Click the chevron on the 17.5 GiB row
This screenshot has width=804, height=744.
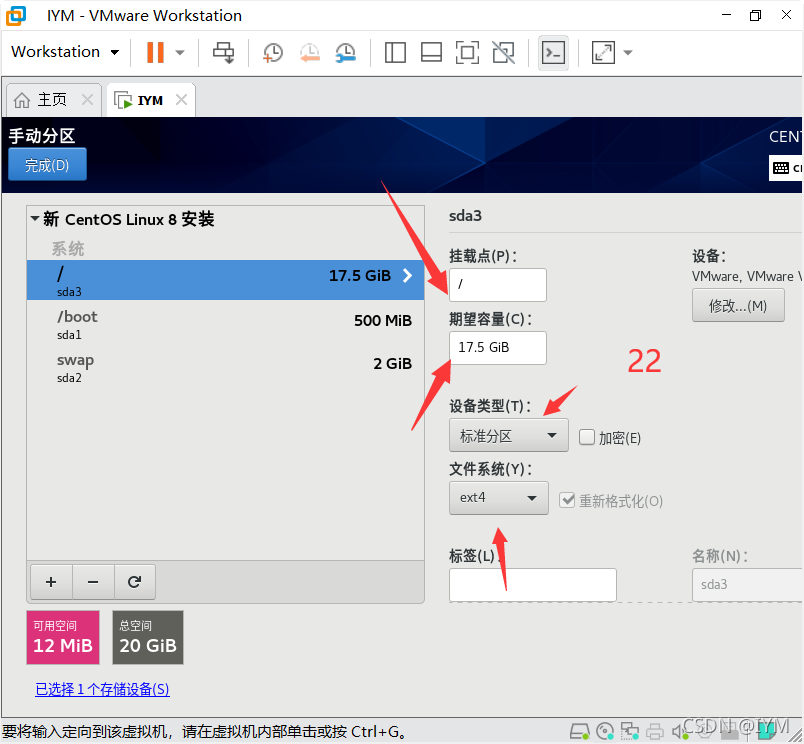point(408,275)
